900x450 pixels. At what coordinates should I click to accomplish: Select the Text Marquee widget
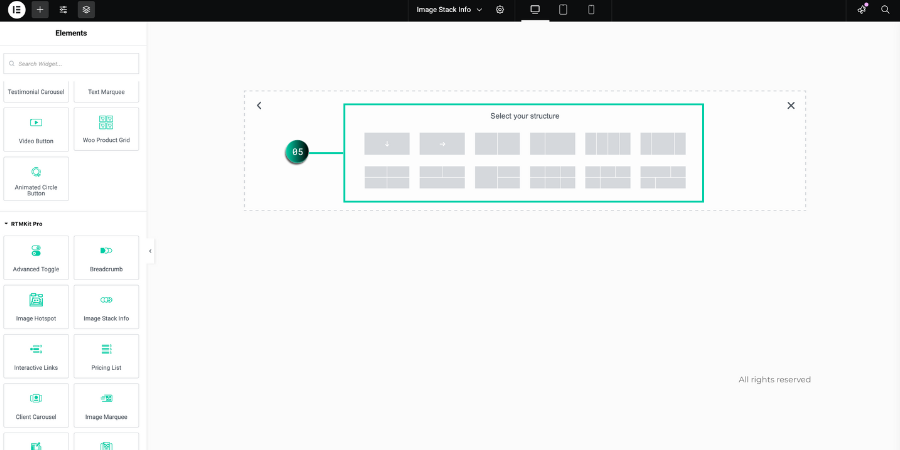pos(106,92)
